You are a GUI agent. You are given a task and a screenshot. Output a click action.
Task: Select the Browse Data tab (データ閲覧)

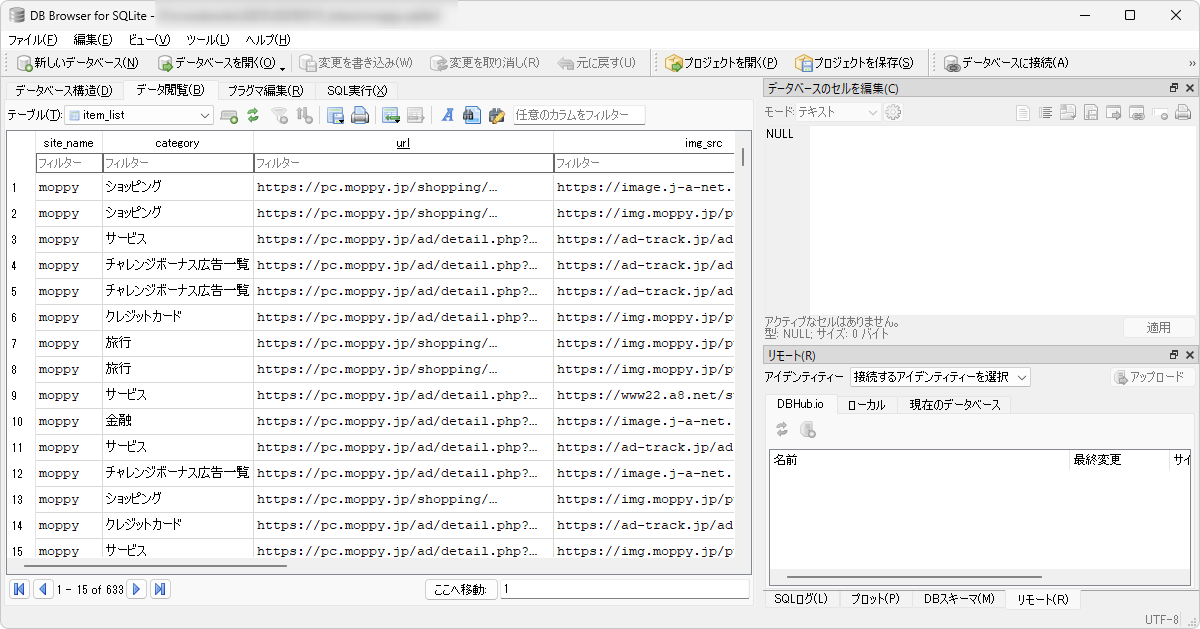(x=170, y=90)
